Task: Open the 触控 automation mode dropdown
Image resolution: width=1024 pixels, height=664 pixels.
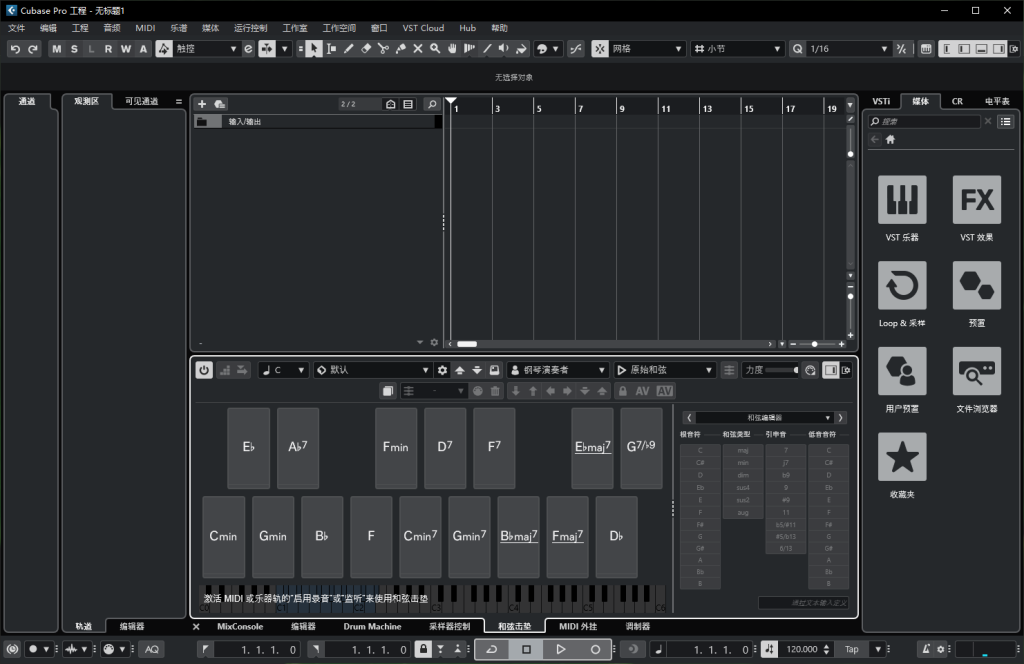Action: pos(206,49)
